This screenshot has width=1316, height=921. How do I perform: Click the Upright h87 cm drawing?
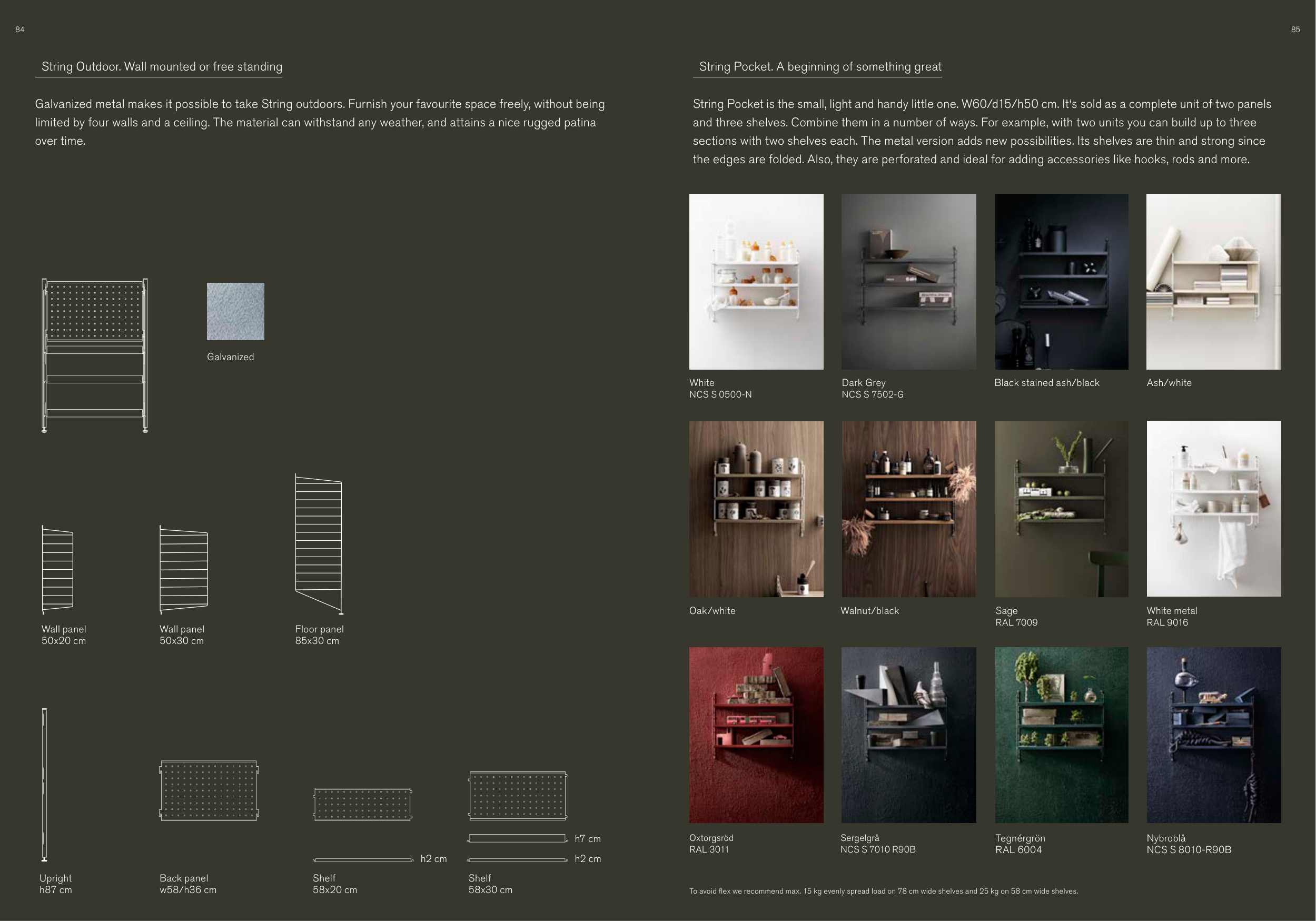[44, 785]
